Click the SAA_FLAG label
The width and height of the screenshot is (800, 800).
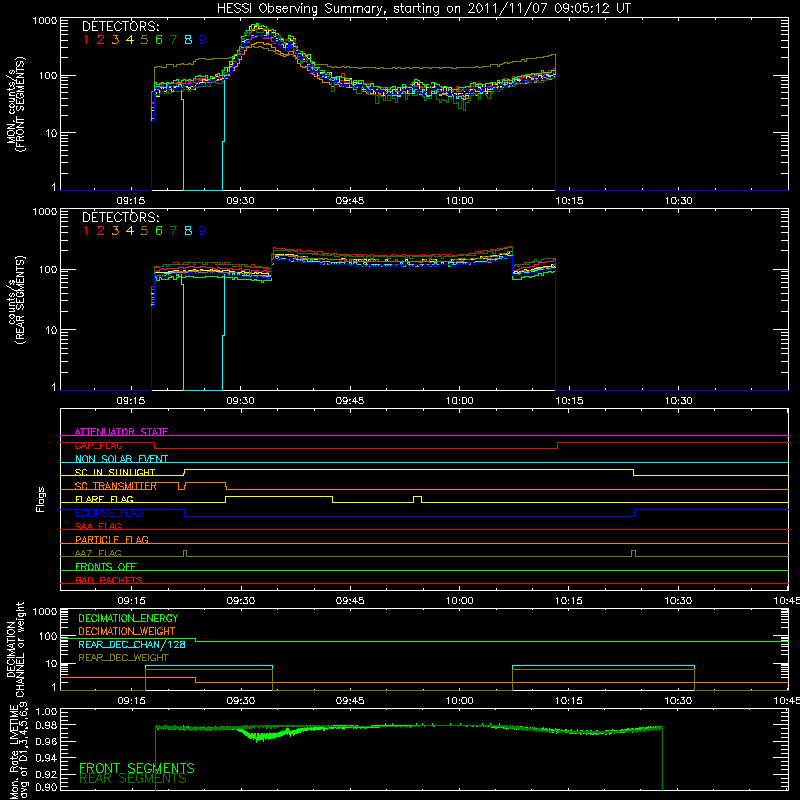coord(98,526)
